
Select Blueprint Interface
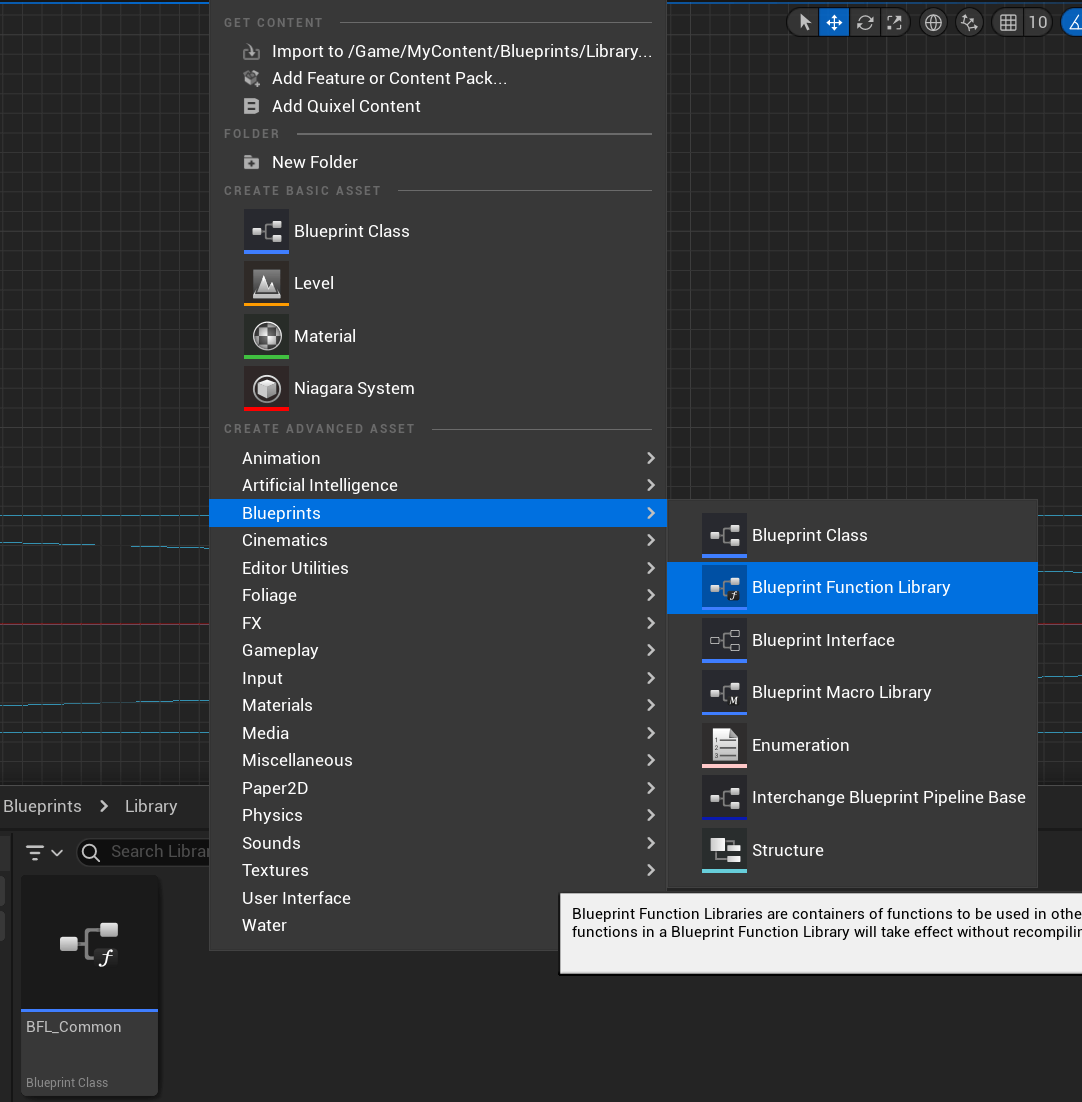pyautogui.click(x=852, y=640)
